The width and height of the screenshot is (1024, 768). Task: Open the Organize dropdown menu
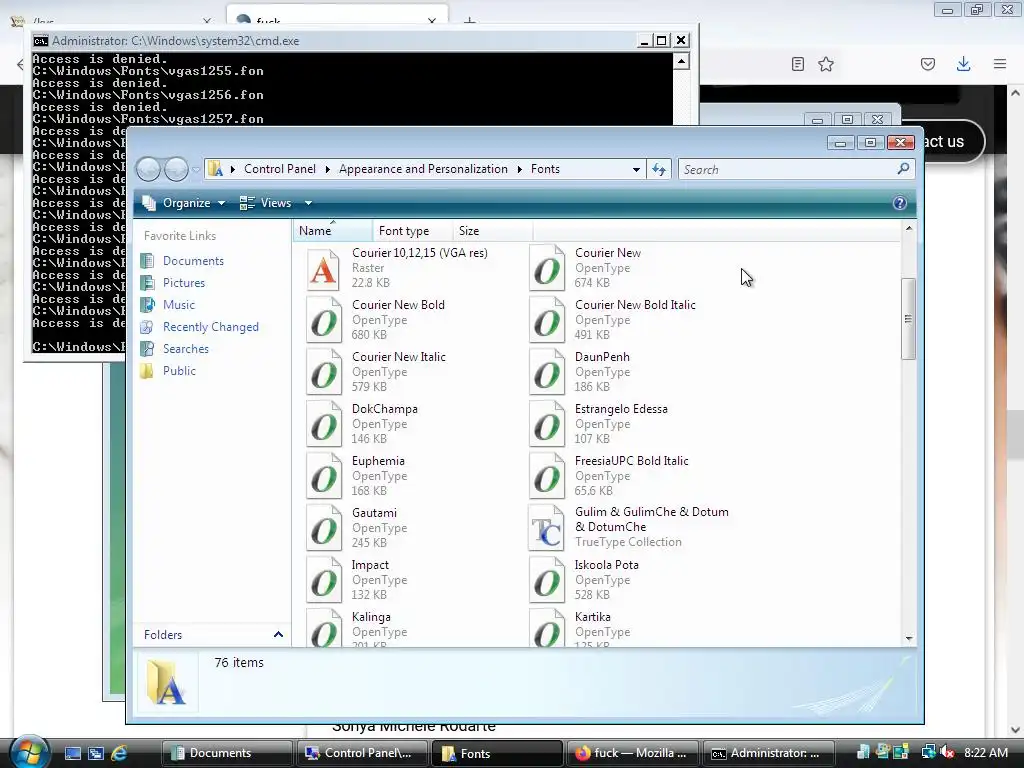pos(184,203)
